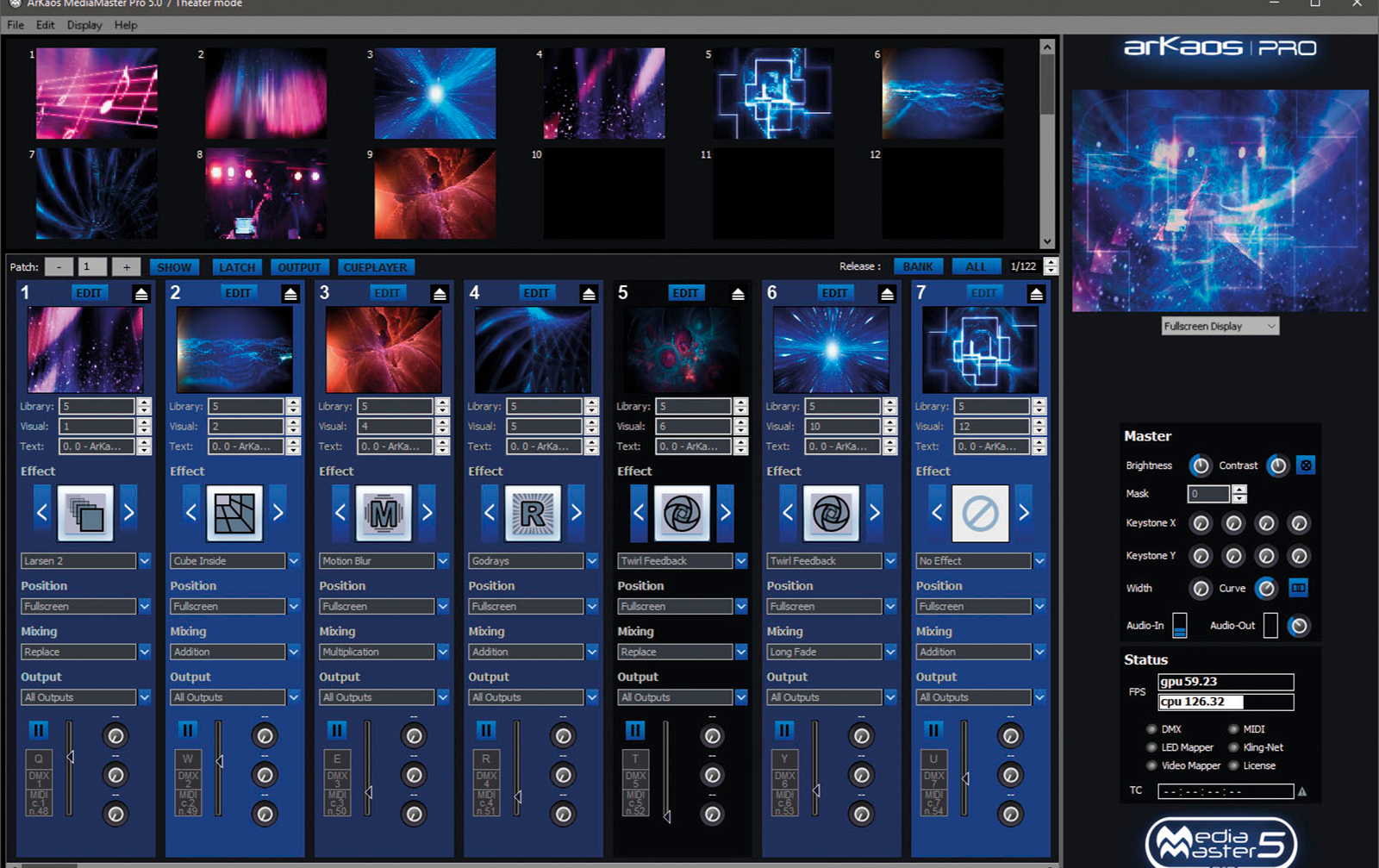
Task: Click the first Keystone X knob
Action: [1201, 523]
